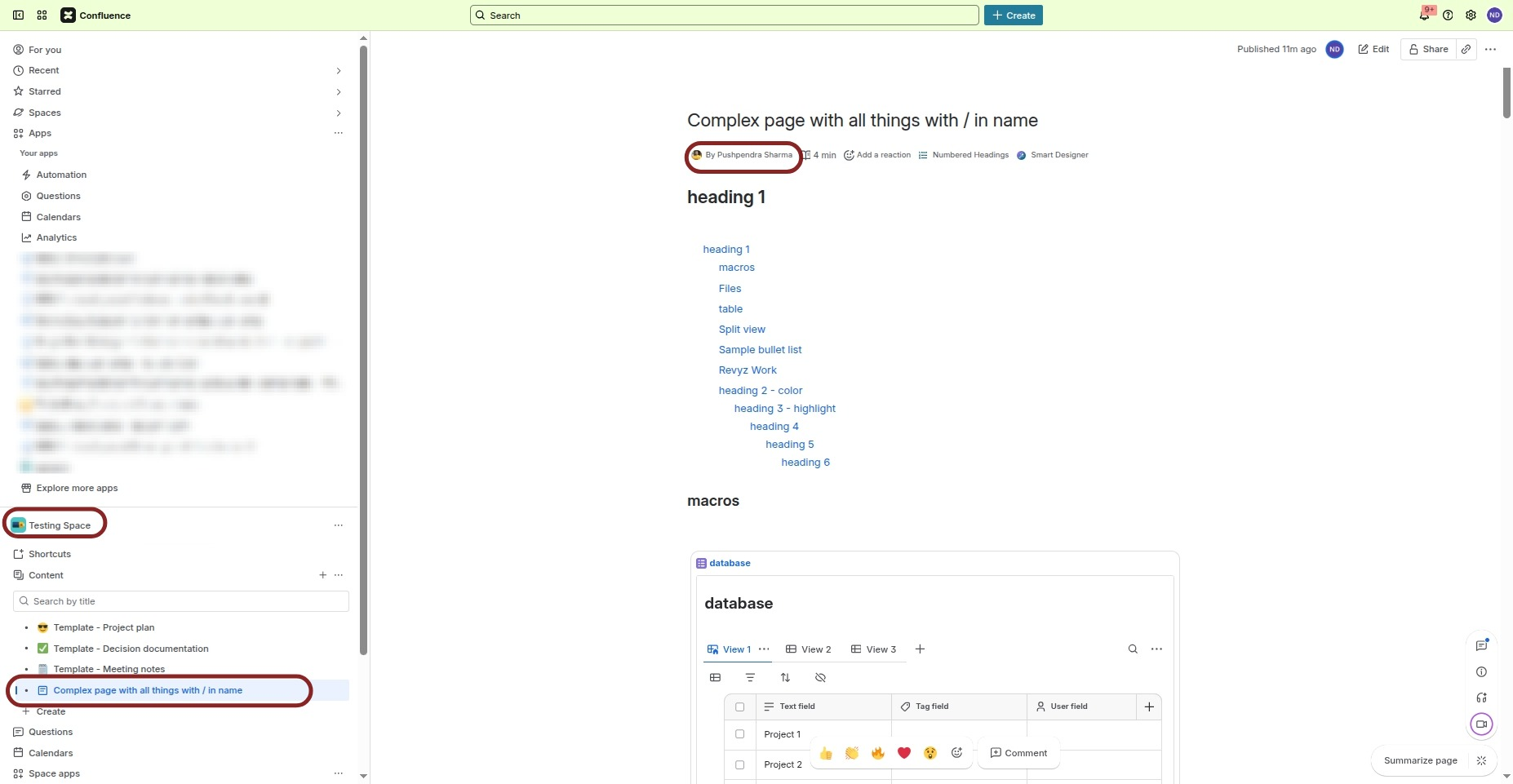The width and height of the screenshot is (1513, 784).
Task: Click the Search by title field
Action: (186, 601)
